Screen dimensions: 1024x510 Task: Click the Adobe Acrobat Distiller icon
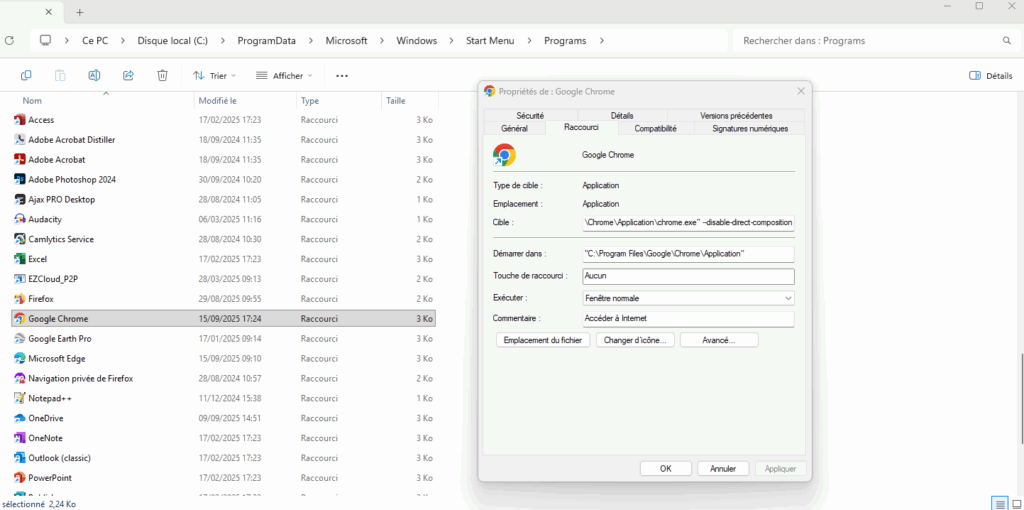[x=20, y=140]
